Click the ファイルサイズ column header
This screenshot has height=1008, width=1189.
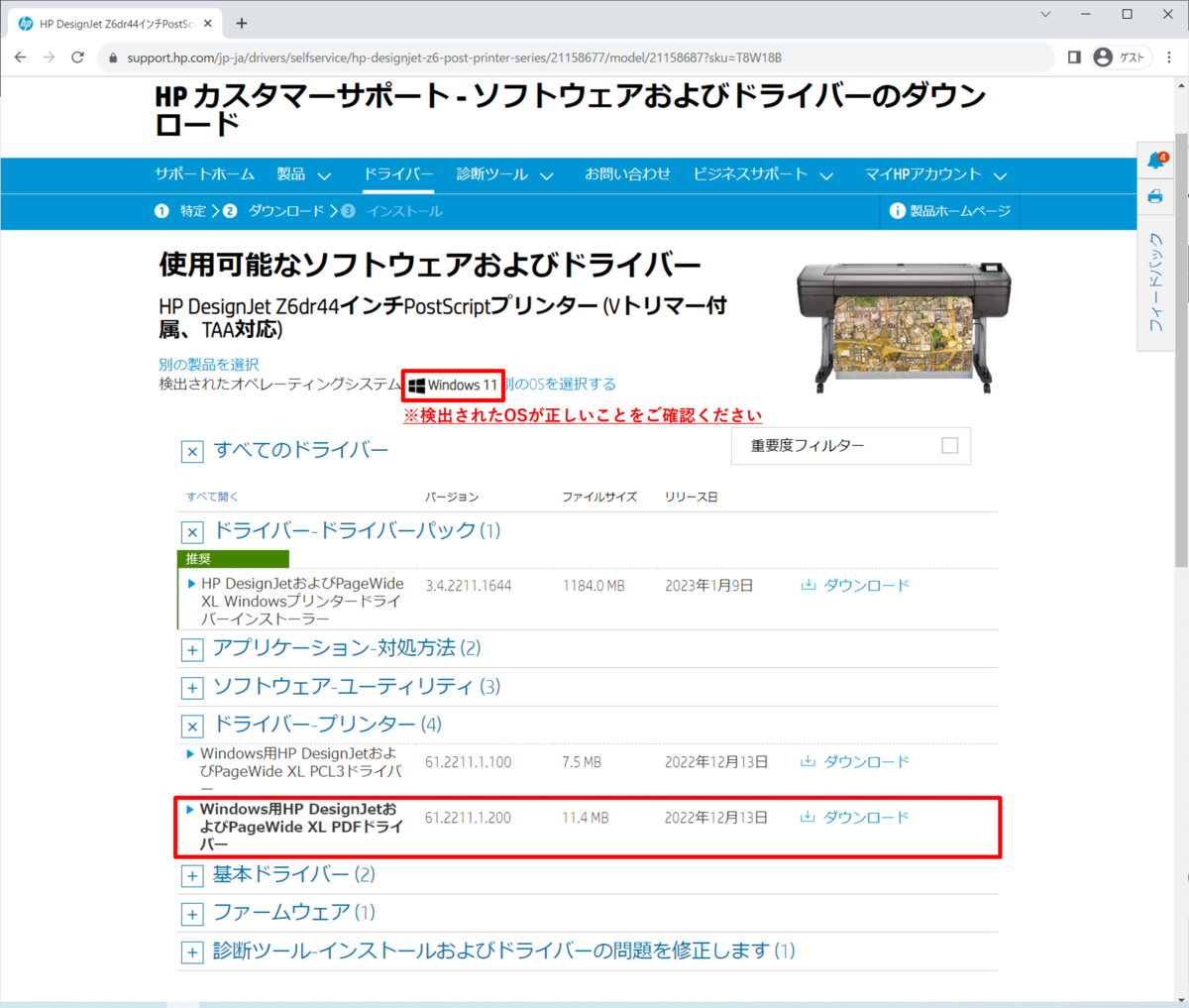(x=599, y=497)
